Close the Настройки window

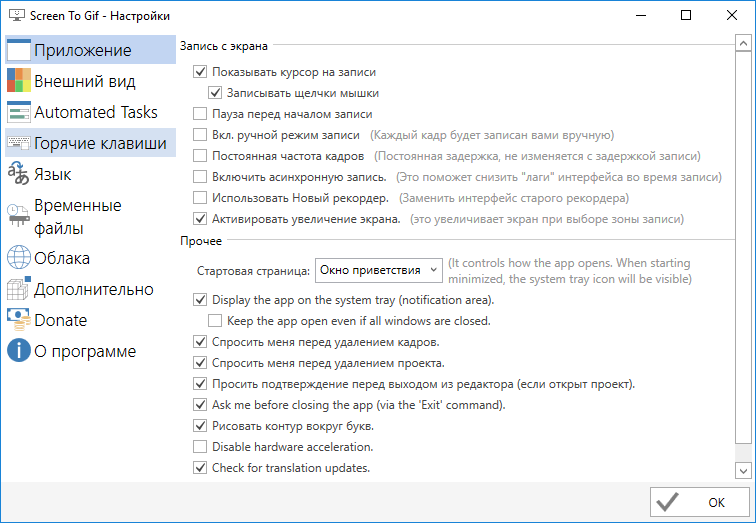tap(731, 15)
